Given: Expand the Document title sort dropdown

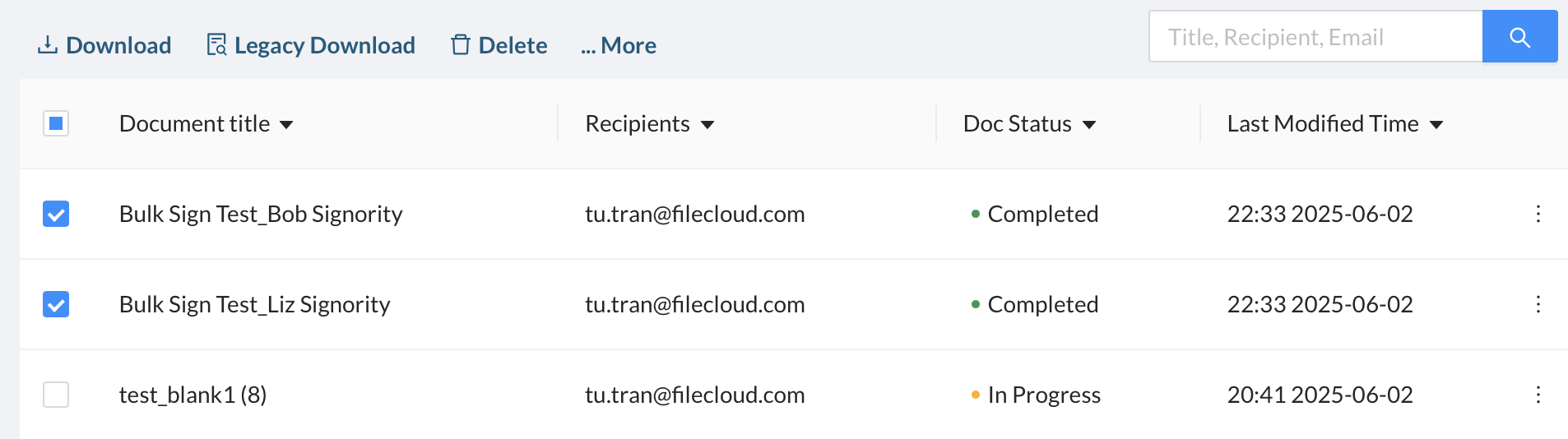Looking at the screenshot, I should pyautogui.click(x=286, y=125).
